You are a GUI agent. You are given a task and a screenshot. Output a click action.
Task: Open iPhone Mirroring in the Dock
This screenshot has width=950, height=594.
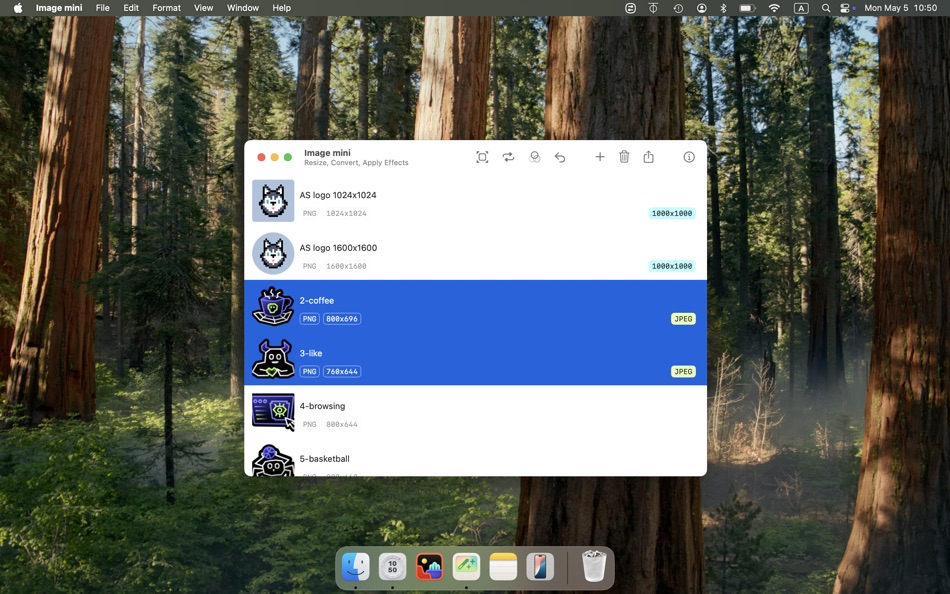540,567
